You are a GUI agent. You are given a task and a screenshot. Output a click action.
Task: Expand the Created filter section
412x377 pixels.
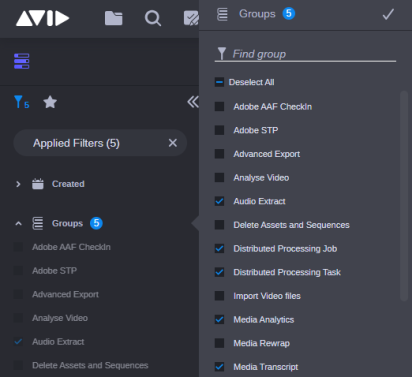point(18,184)
